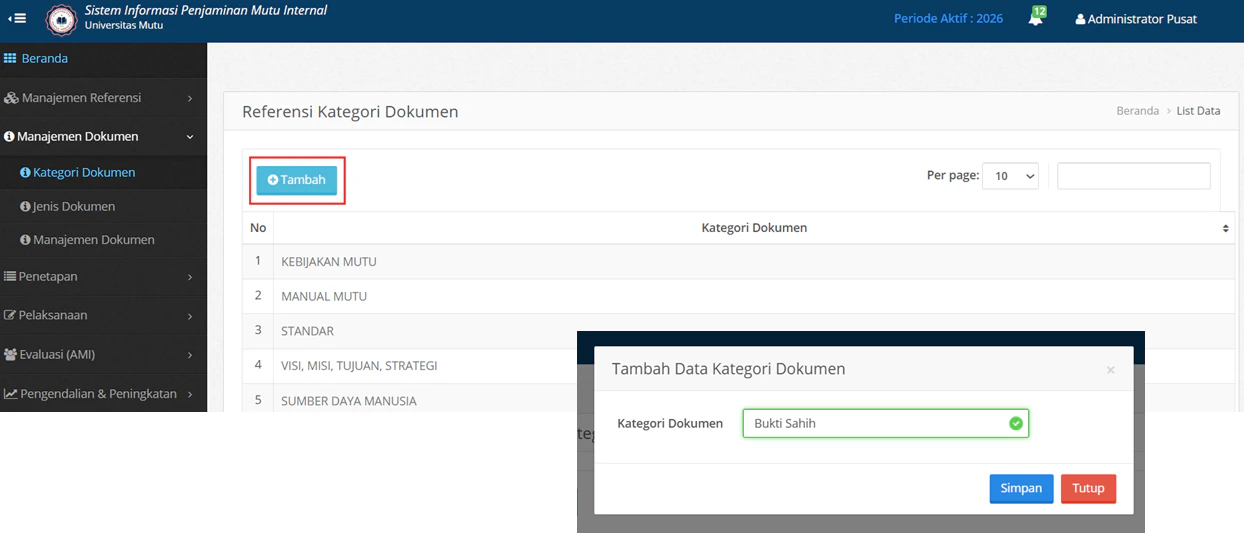
Task: Focus the table search input field
Action: point(1134,176)
